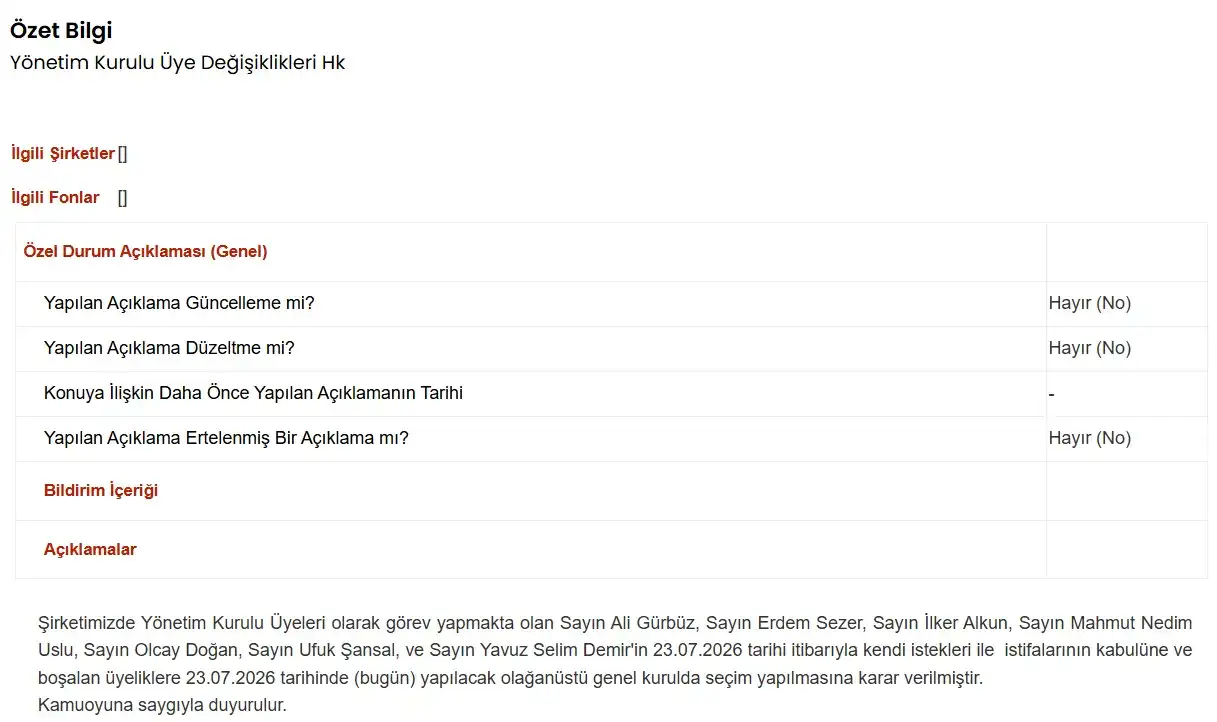The width and height of the screenshot is (1217, 722).
Task: Click the Yapılan Açıklama Güncelleme mi? row
Action: click(611, 303)
